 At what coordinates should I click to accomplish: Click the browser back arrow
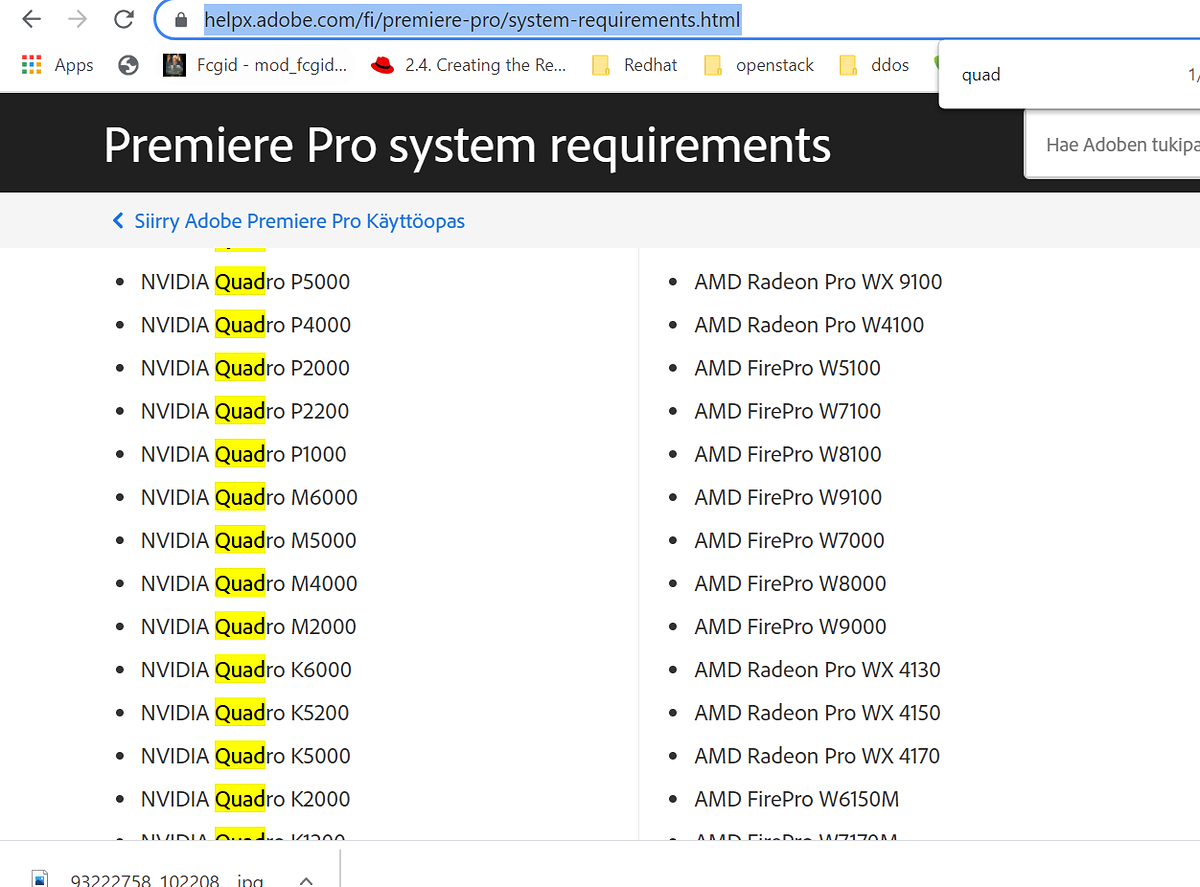point(32,19)
